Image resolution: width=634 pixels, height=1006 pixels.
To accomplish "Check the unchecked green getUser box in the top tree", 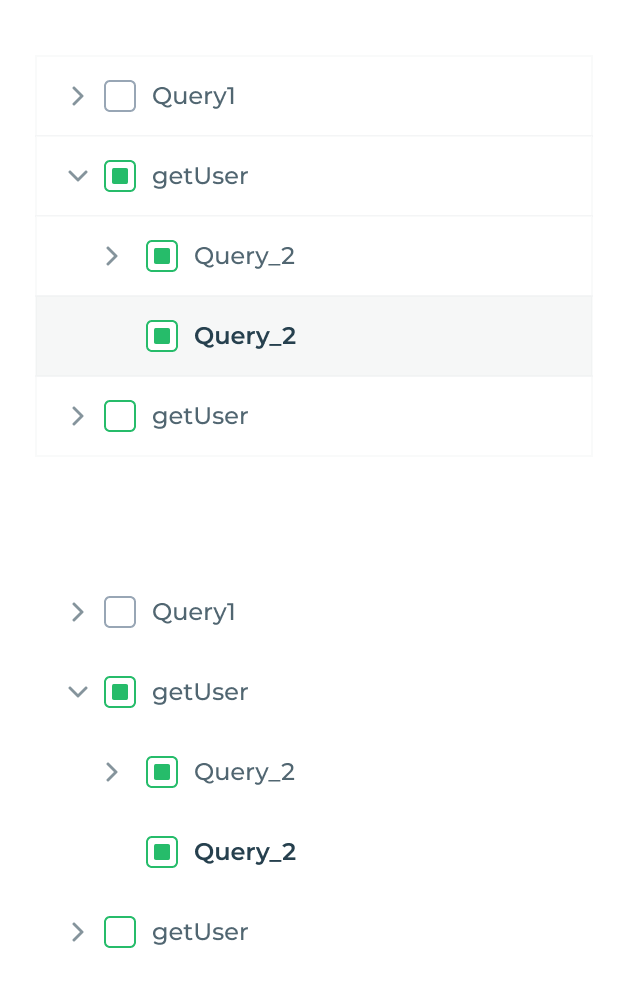I will pyautogui.click(x=120, y=416).
